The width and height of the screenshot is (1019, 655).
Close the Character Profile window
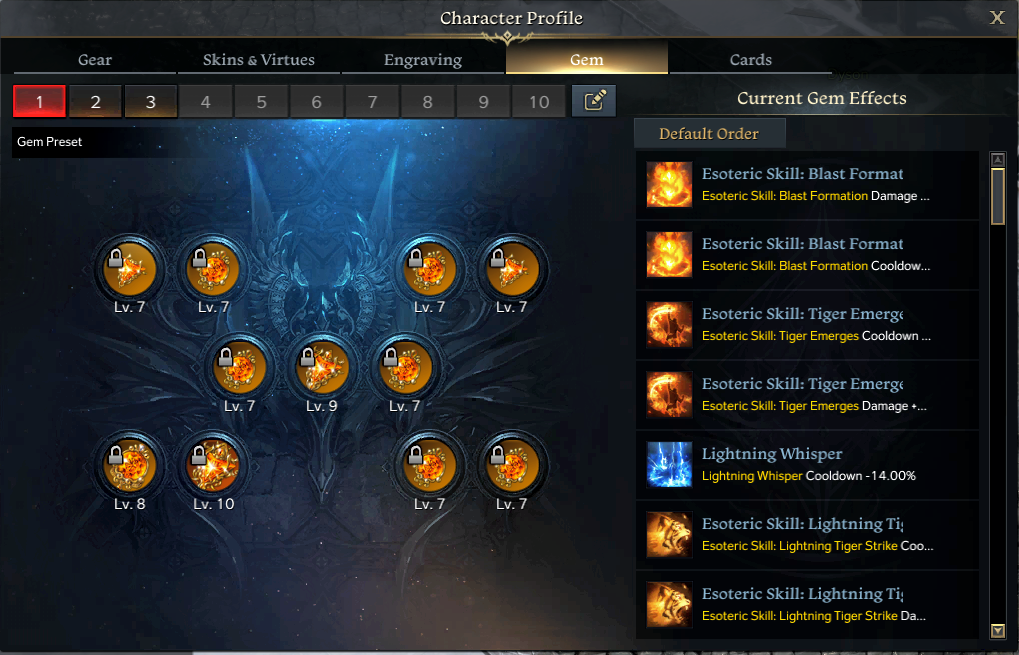click(997, 18)
